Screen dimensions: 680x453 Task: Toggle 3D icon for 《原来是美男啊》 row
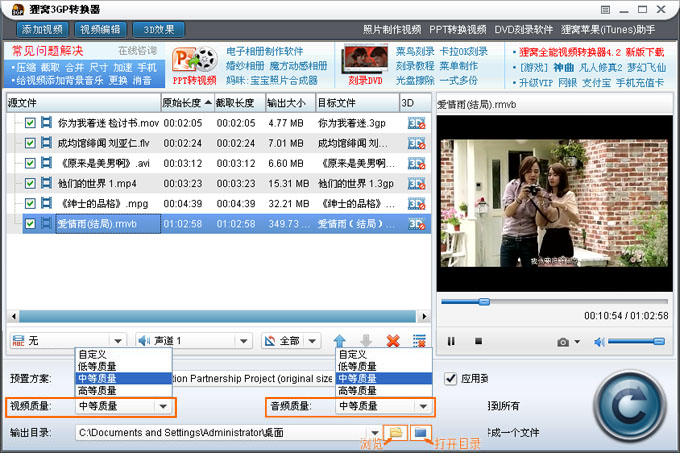click(x=416, y=163)
